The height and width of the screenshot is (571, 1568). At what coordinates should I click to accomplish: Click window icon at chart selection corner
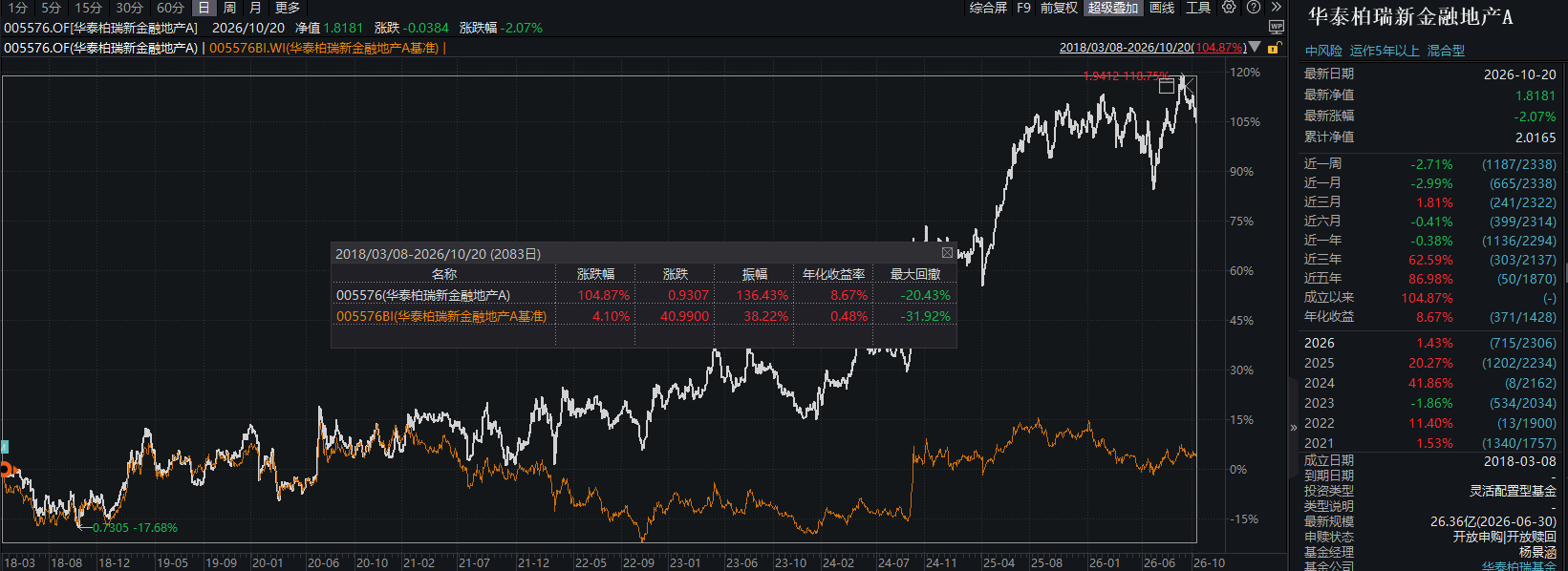coord(1166,87)
